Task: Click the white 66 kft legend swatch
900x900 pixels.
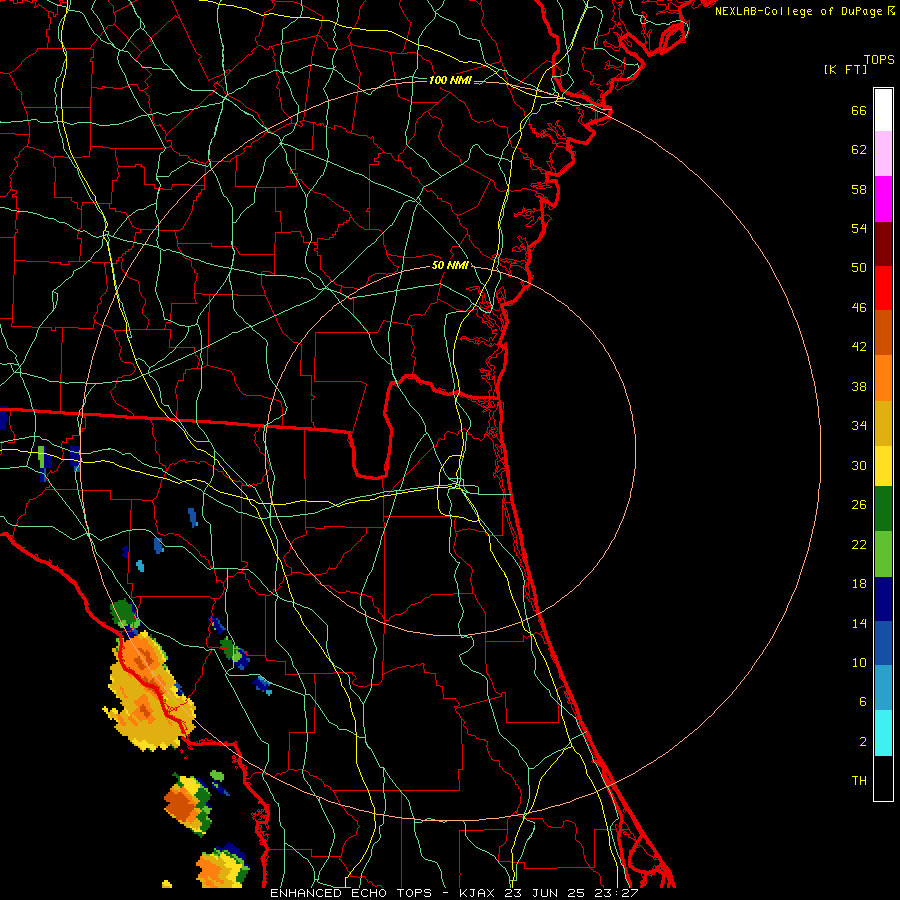Action: point(883,110)
